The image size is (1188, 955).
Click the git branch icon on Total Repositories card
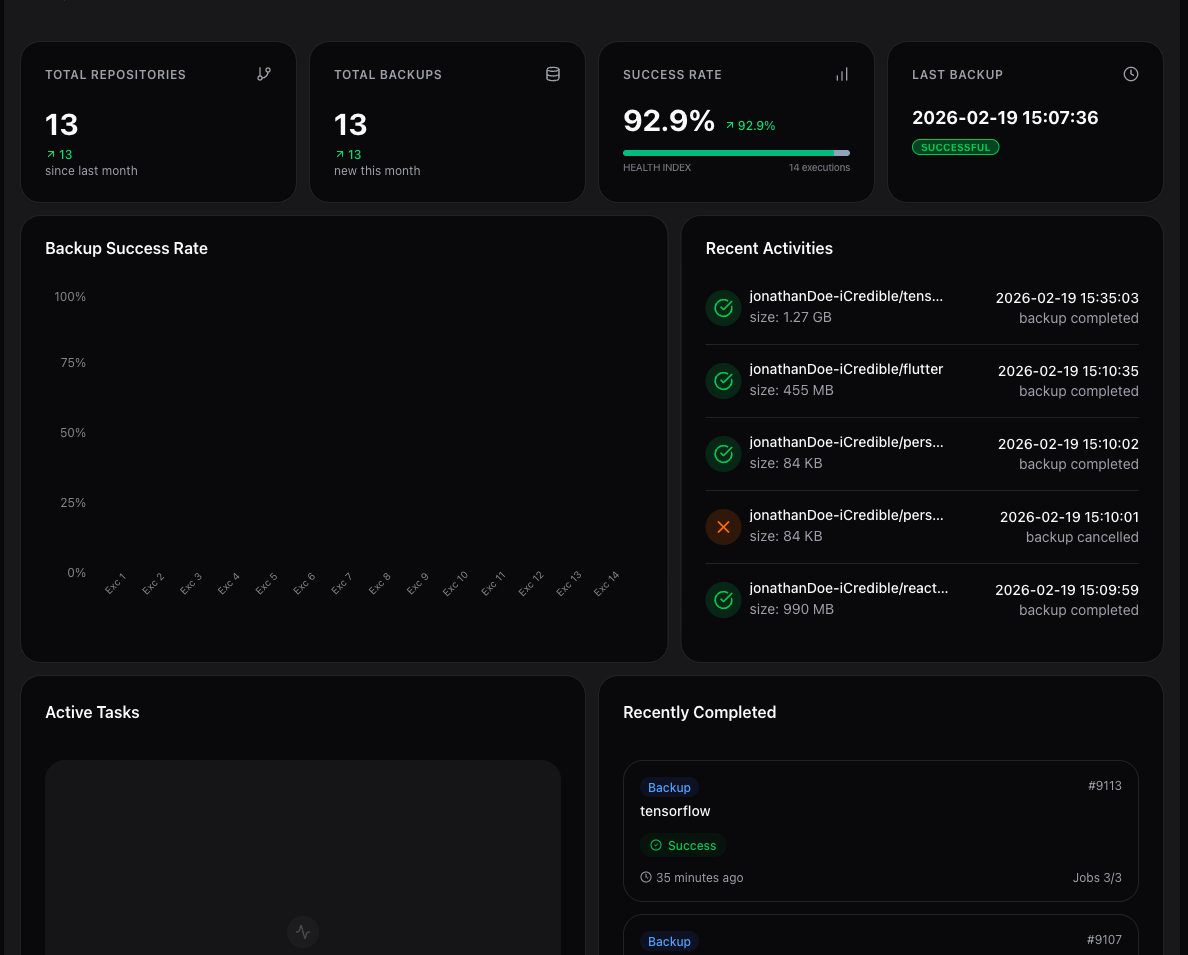pyautogui.click(x=264, y=74)
